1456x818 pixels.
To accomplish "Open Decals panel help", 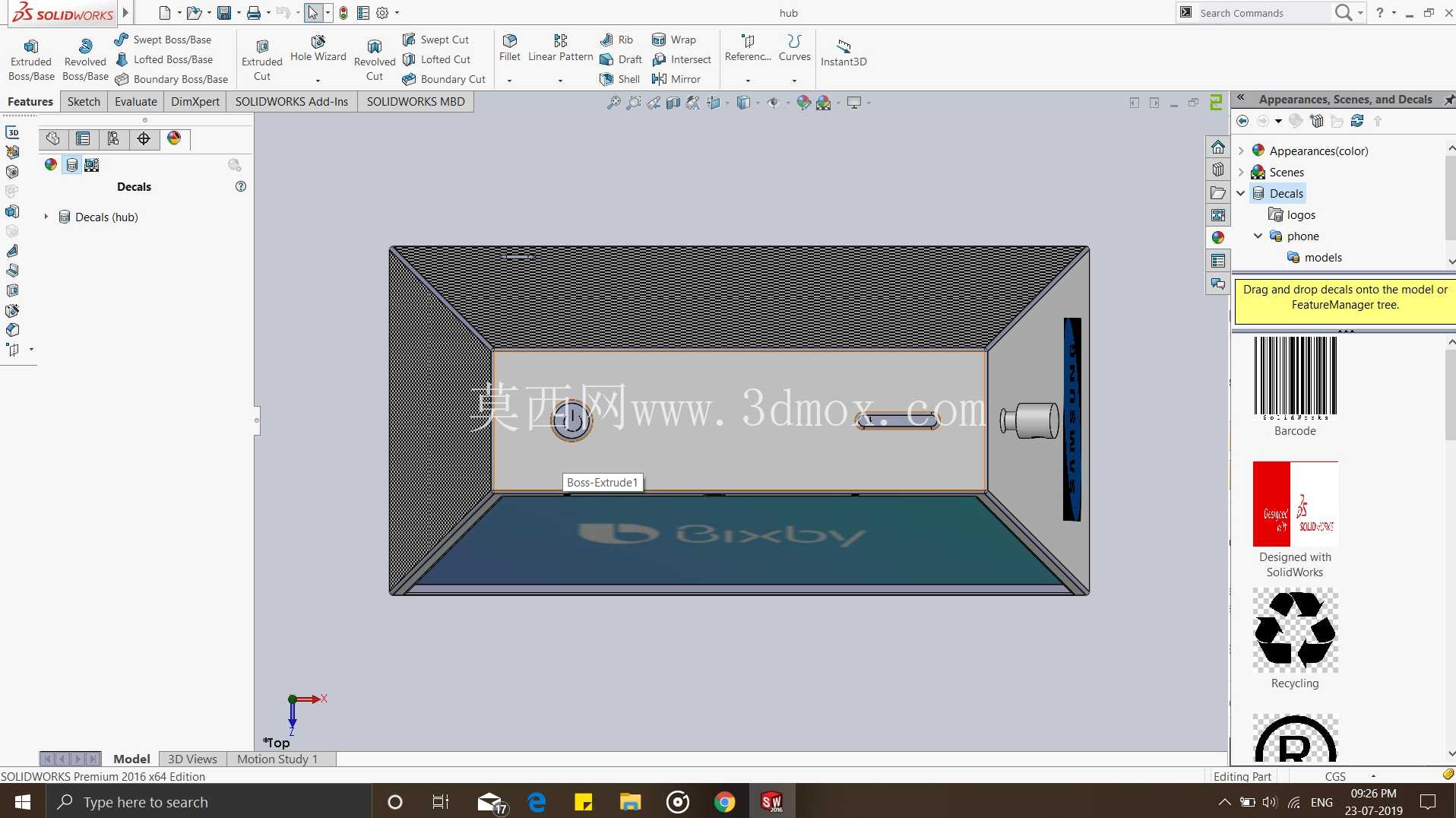I will click(241, 186).
